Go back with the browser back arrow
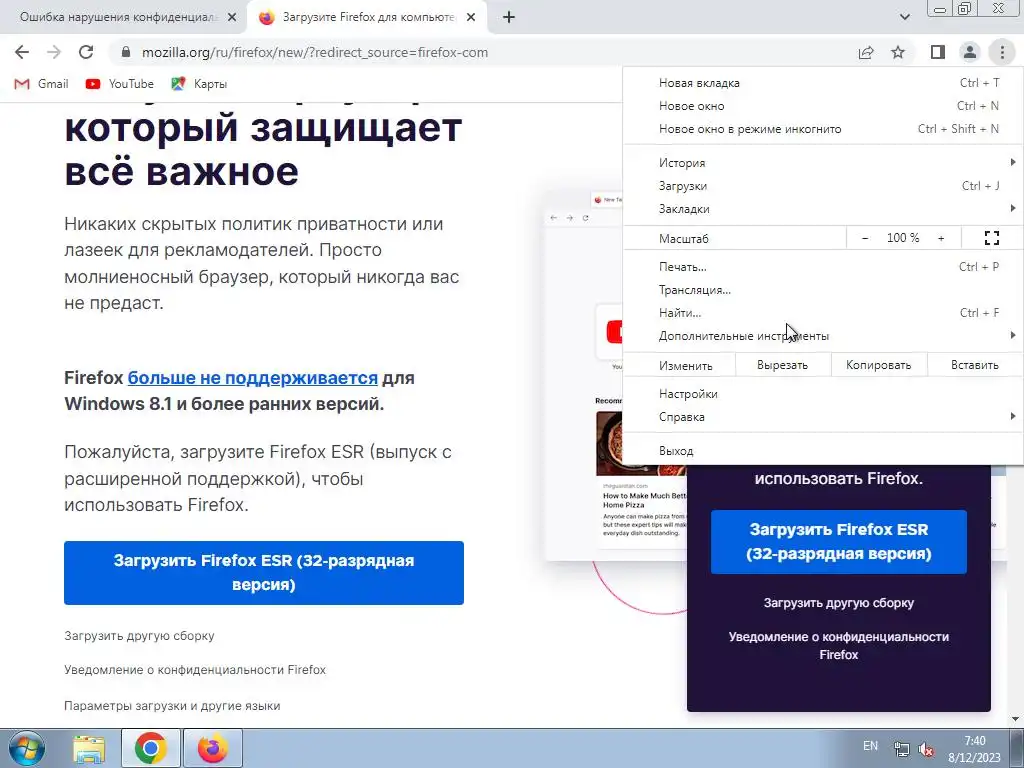This screenshot has height=768, width=1024. (22, 52)
